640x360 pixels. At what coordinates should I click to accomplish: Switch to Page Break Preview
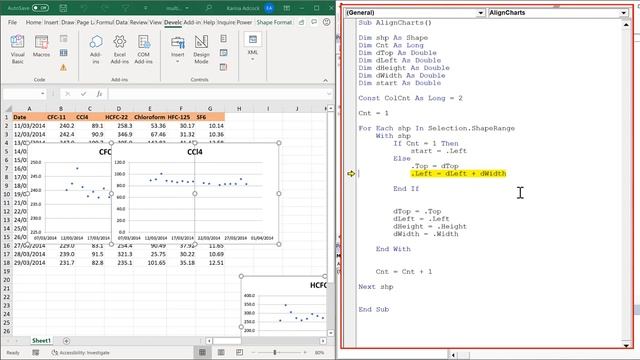pos(240,352)
